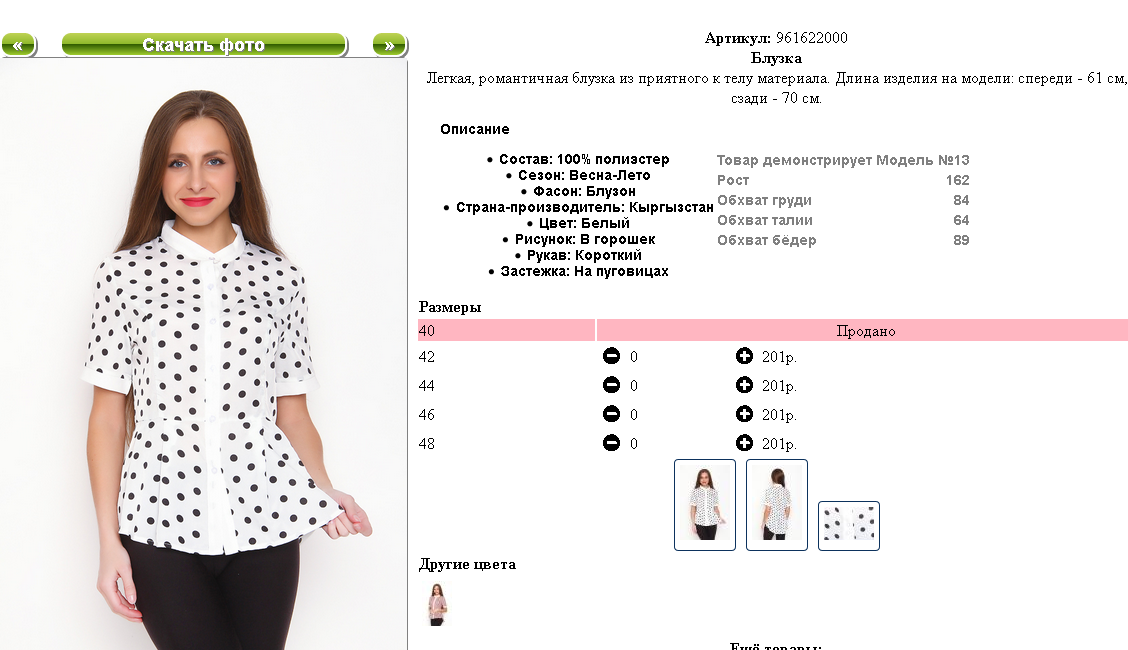Decrease quantity for size 44
This screenshot has width=1128, height=650.
[x=611, y=385]
